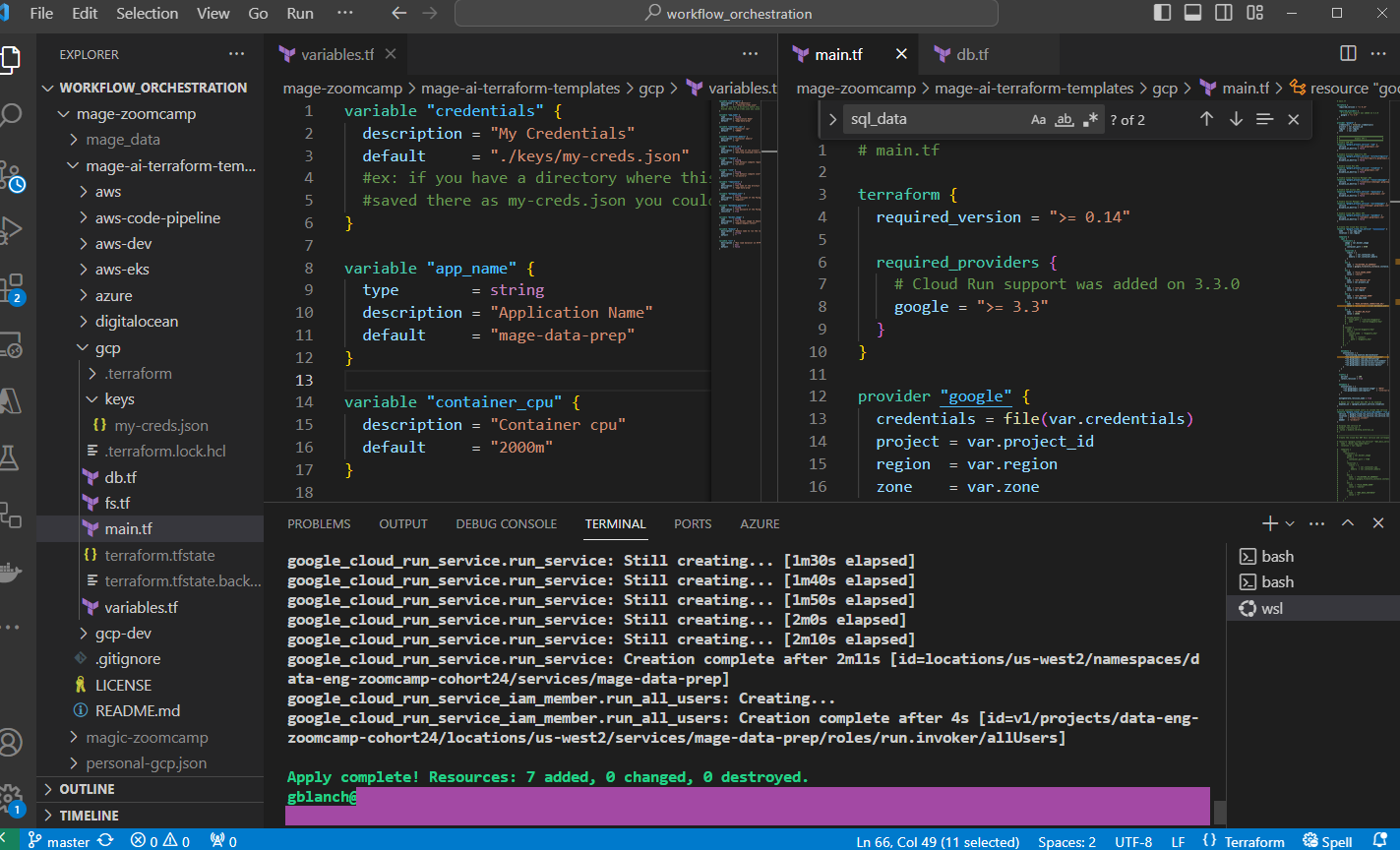The width and height of the screenshot is (1400, 850).
Task: Open terraform.tfstate file in explorer
Action: click(151, 555)
